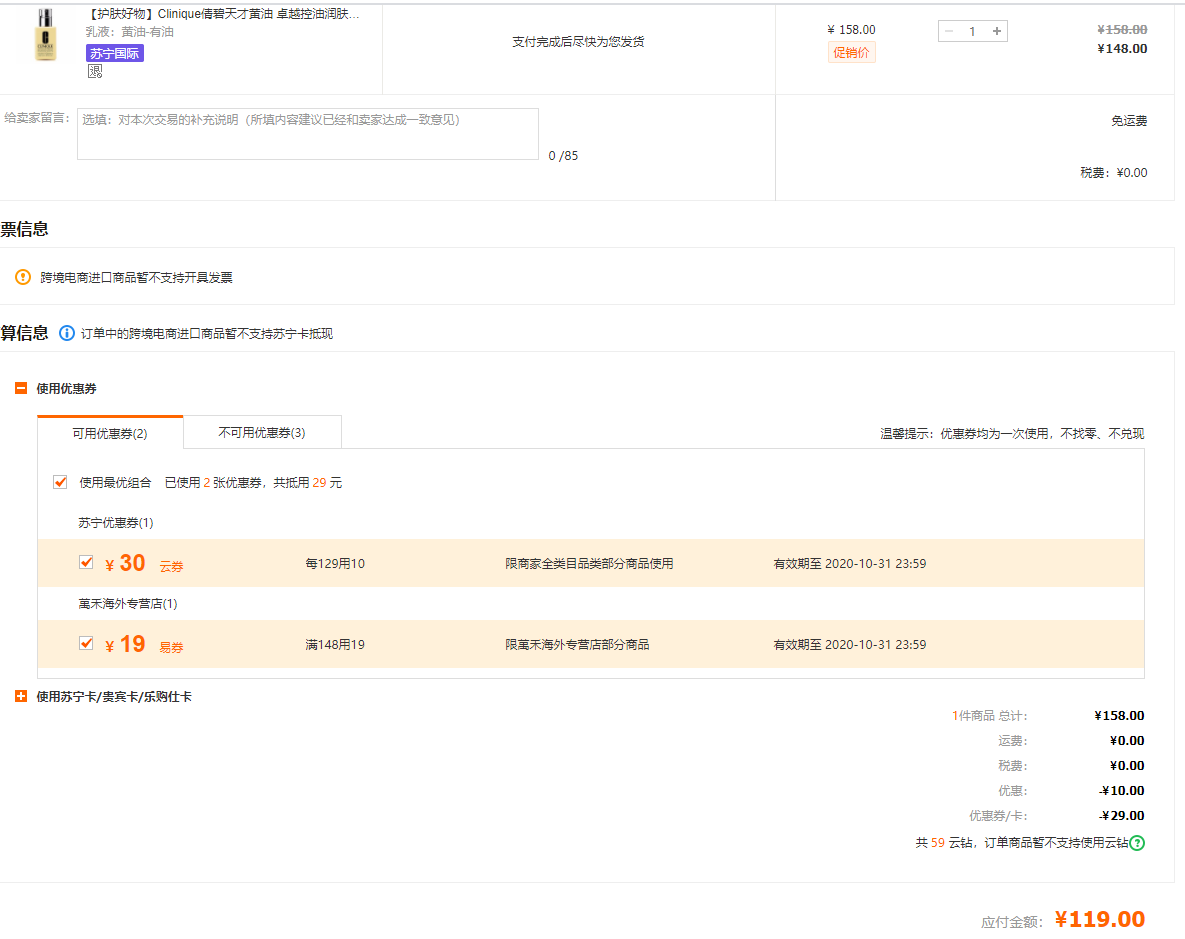
Task: Click the 每129用10 coupon condition text
Action: click(335, 564)
